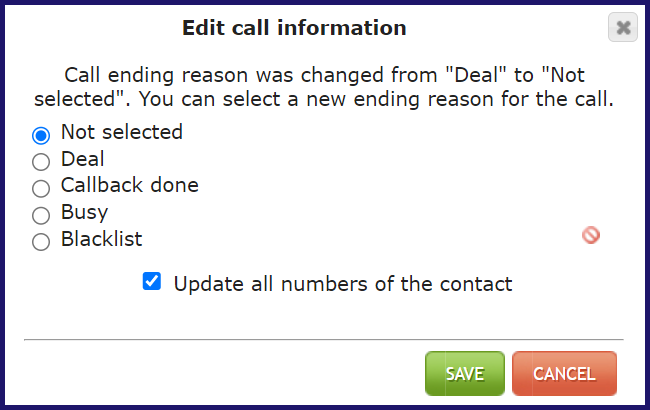
Task: Click the gray X icon in corner
Action: tap(623, 27)
